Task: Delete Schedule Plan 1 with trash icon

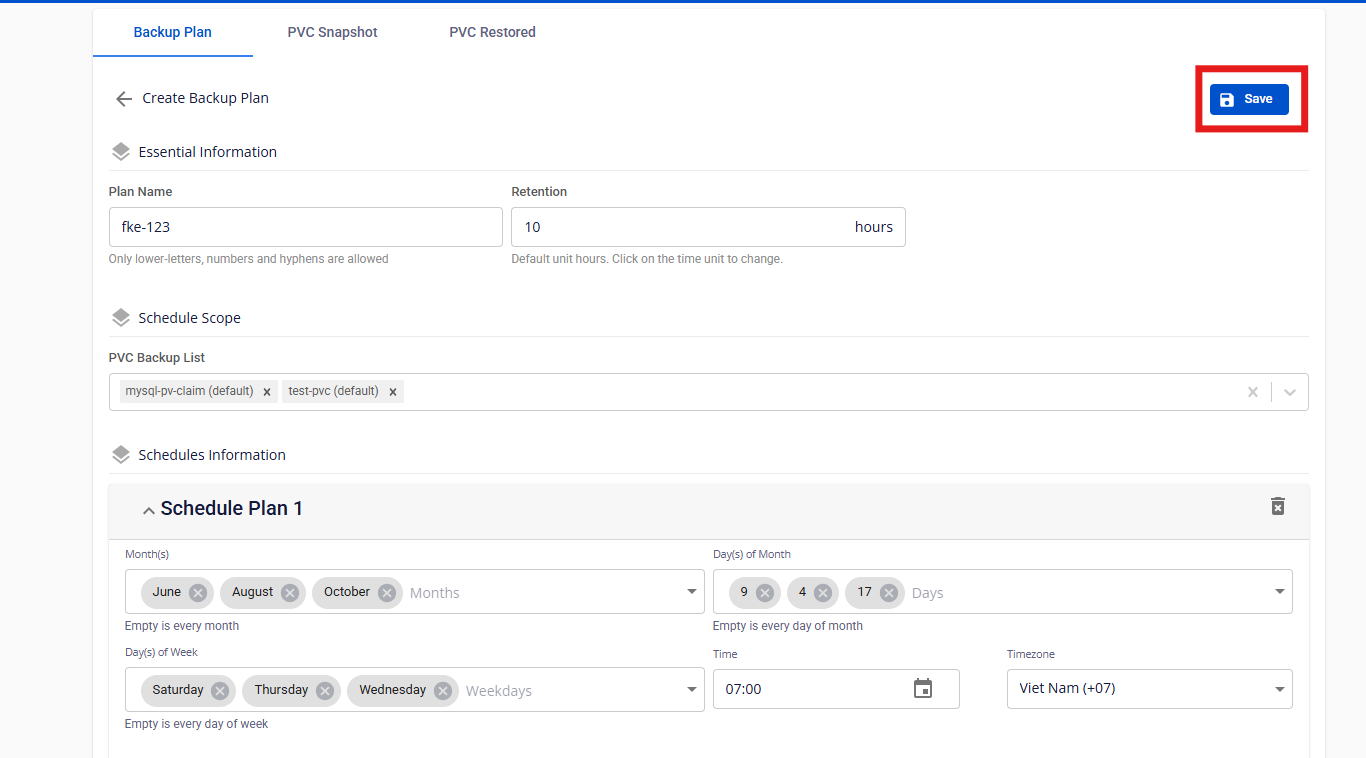Action: pos(1277,506)
